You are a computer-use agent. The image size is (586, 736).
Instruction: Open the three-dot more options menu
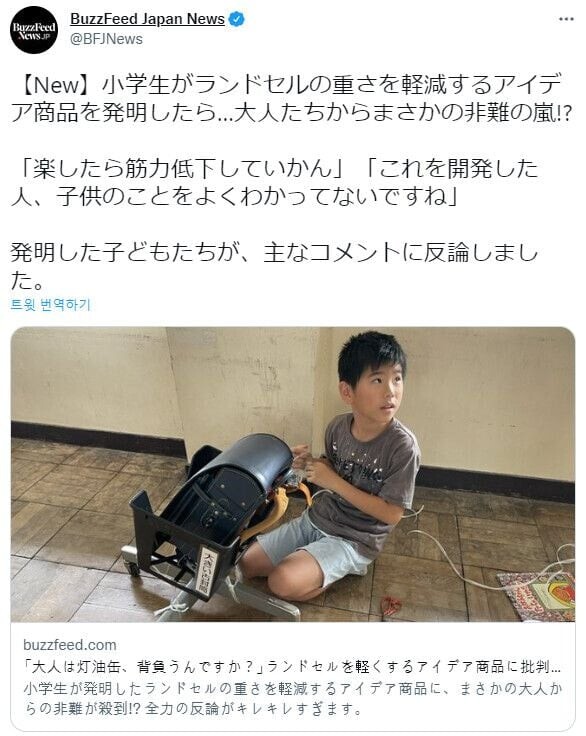(566, 19)
